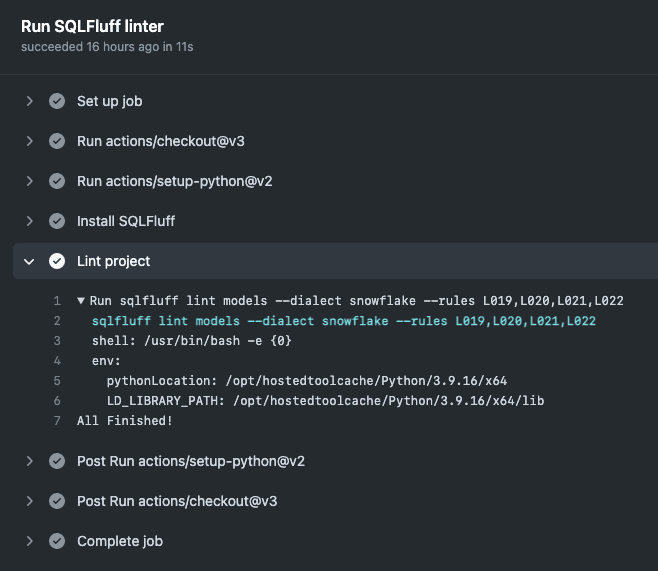This screenshot has height=571, width=658.
Task: Click log line number 2
Action: (58, 321)
